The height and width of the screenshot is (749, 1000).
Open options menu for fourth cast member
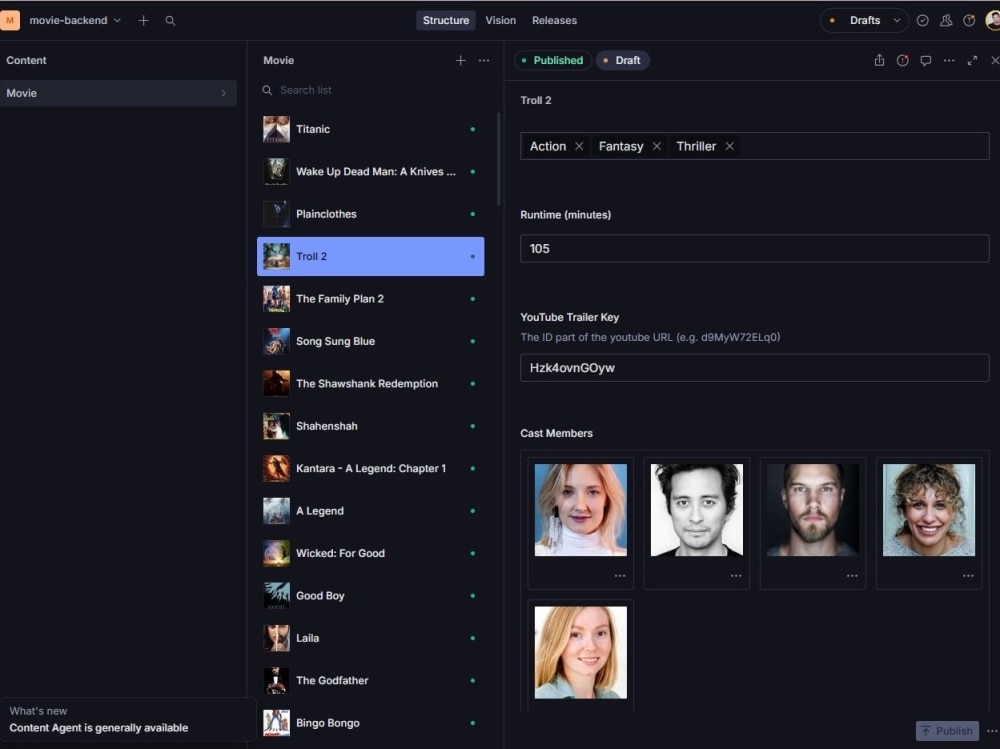click(968, 575)
